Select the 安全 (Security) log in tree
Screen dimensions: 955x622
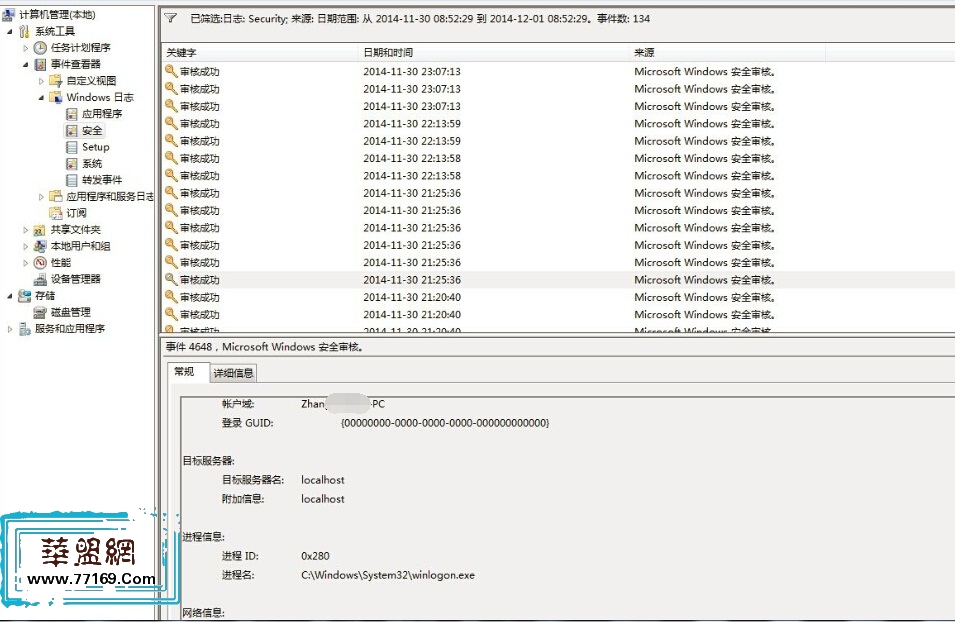click(x=92, y=131)
